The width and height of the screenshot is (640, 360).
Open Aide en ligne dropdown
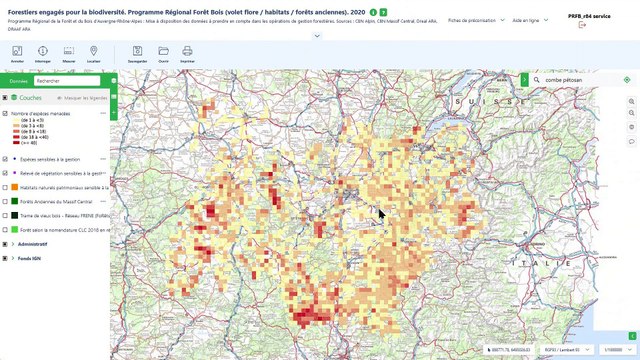[530, 20]
